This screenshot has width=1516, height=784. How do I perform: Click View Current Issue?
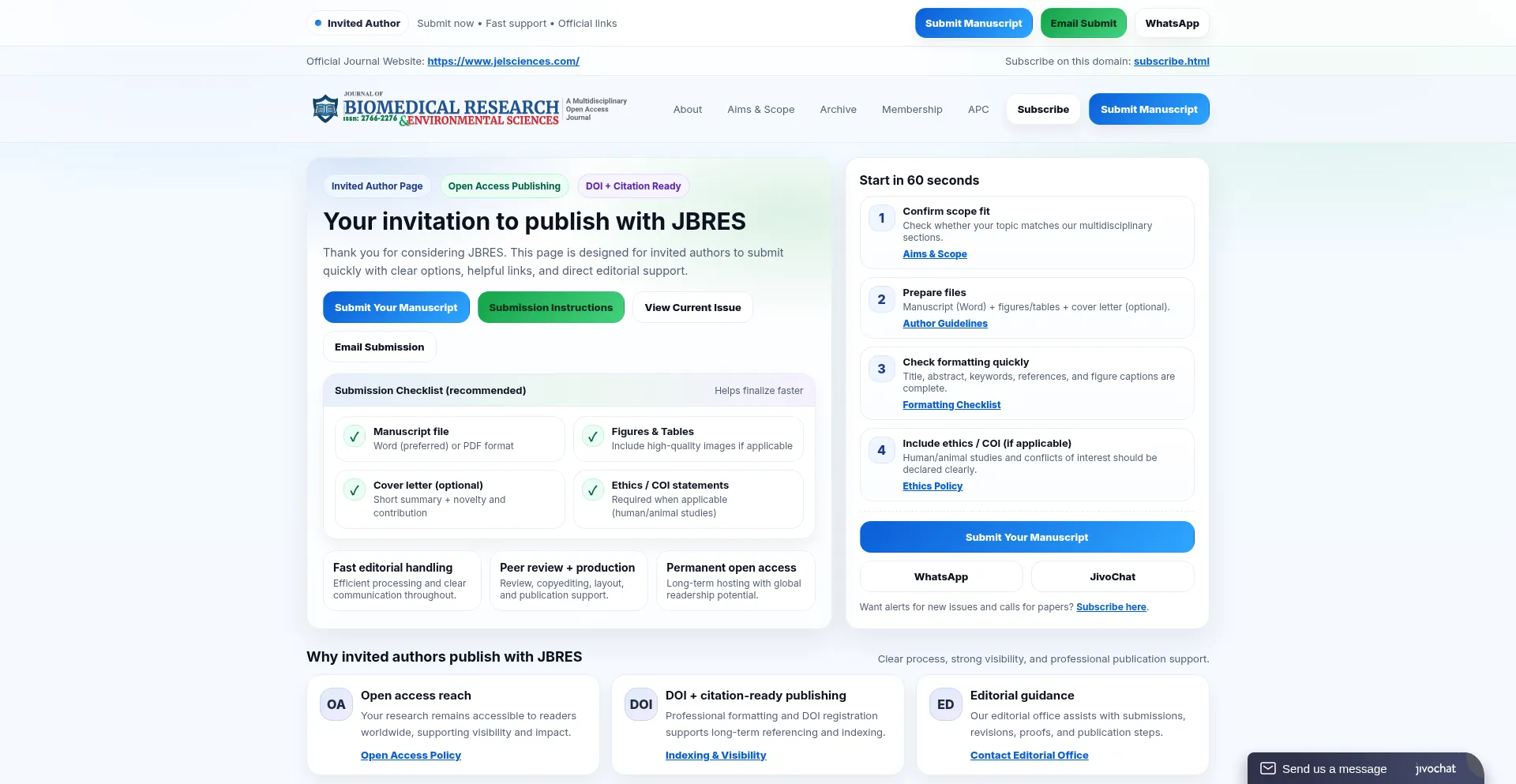click(x=692, y=307)
